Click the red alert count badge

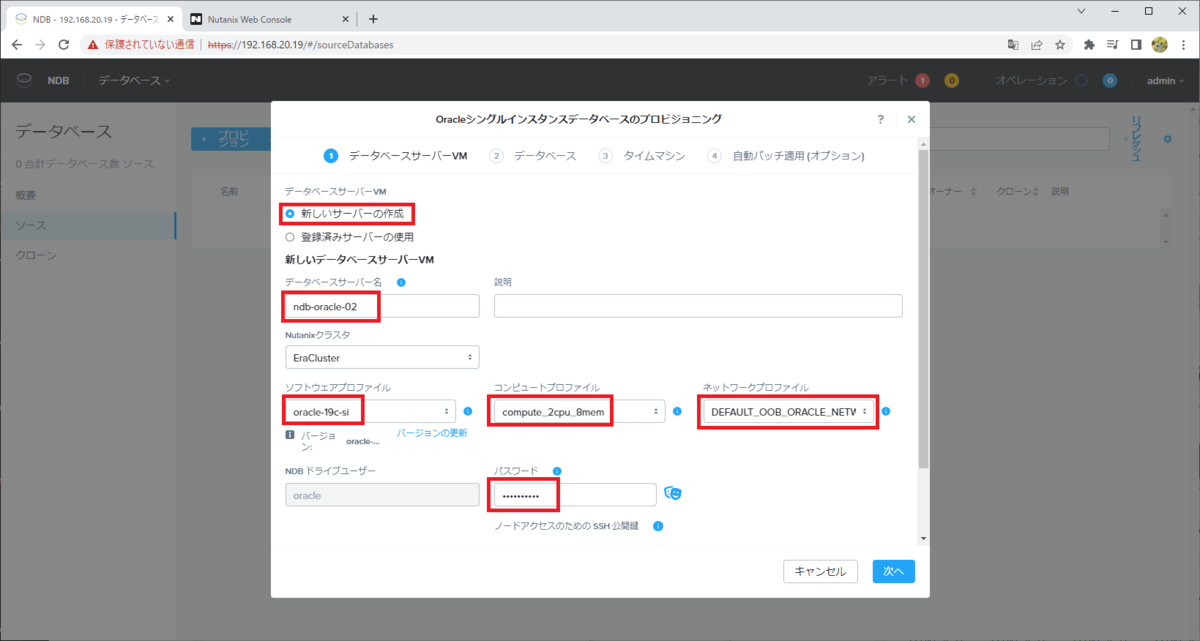pos(922,80)
